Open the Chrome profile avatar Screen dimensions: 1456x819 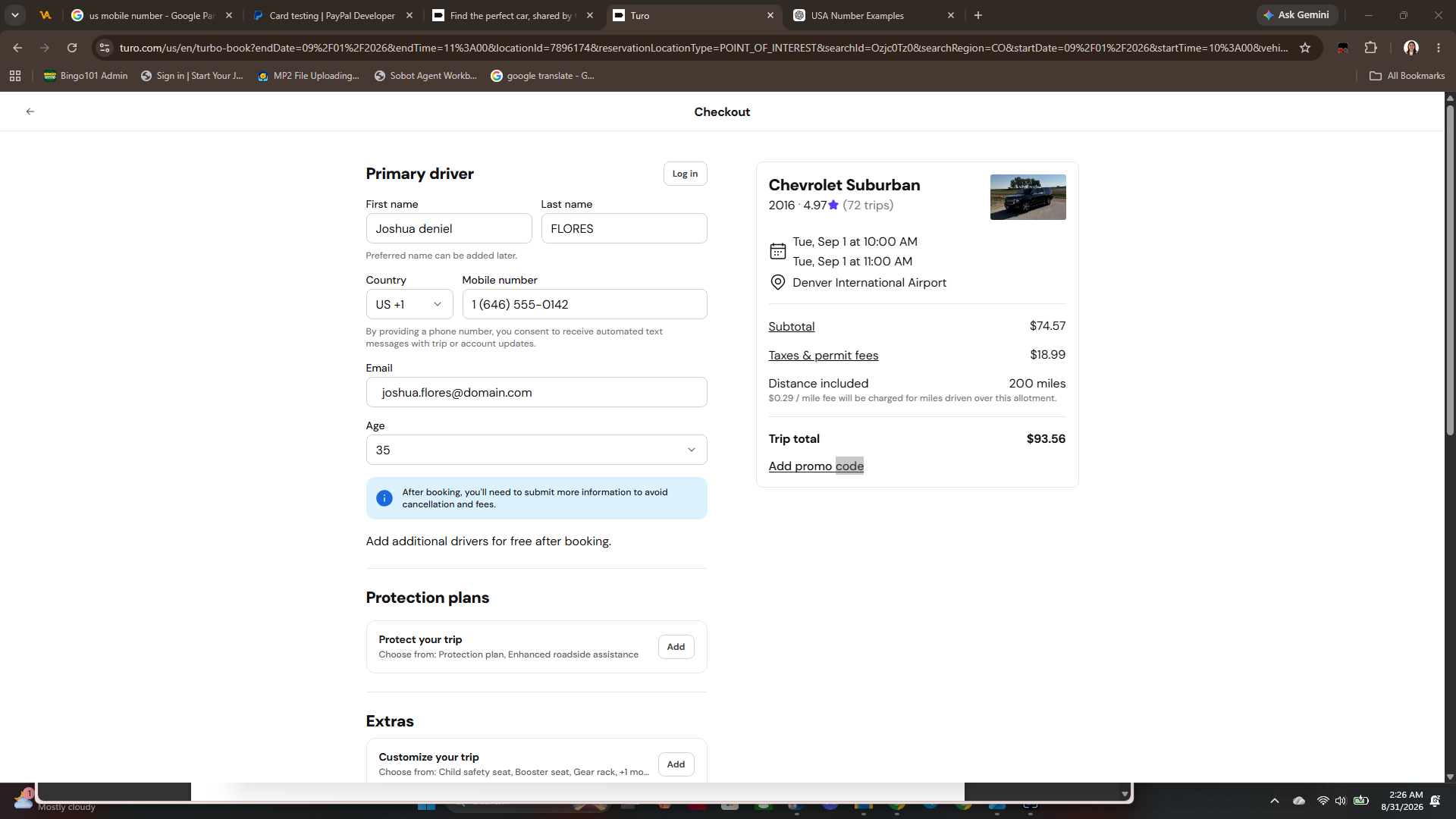(1411, 48)
